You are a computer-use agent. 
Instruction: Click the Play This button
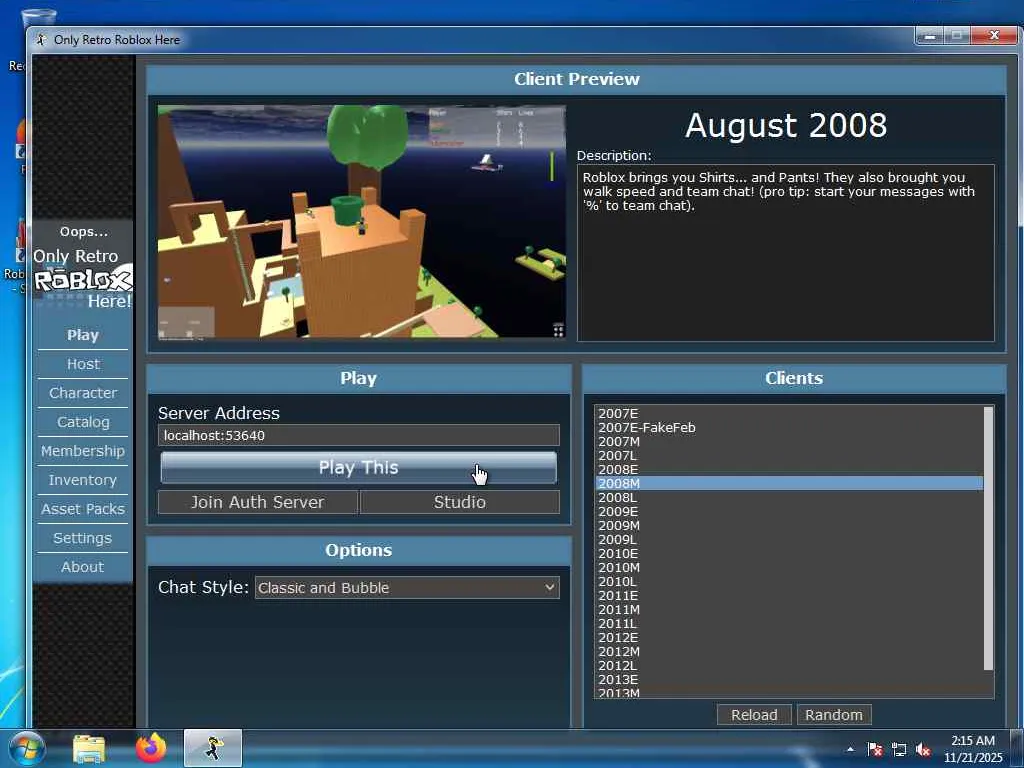(359, 468)
